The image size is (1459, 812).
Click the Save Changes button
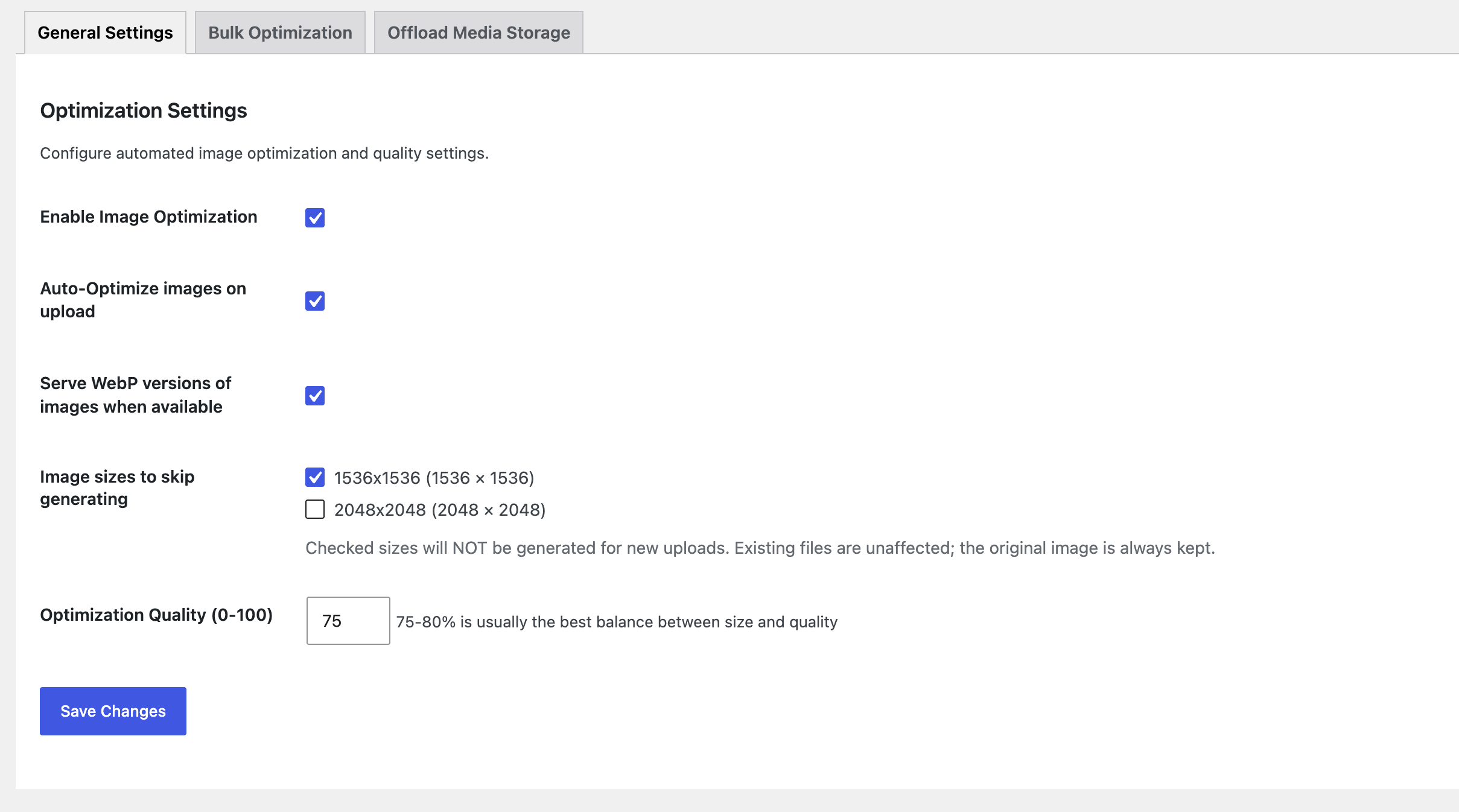pyautogui.click(x=113, y=711)
